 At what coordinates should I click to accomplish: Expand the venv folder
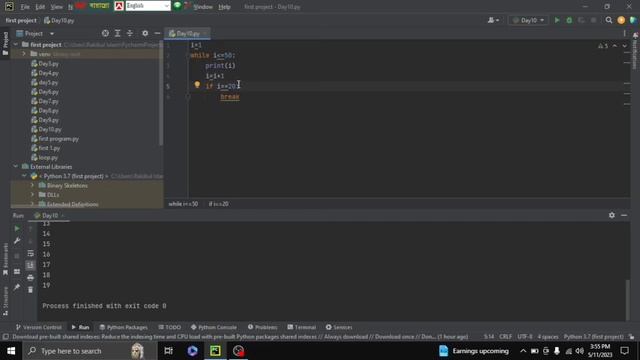[24, 54]
